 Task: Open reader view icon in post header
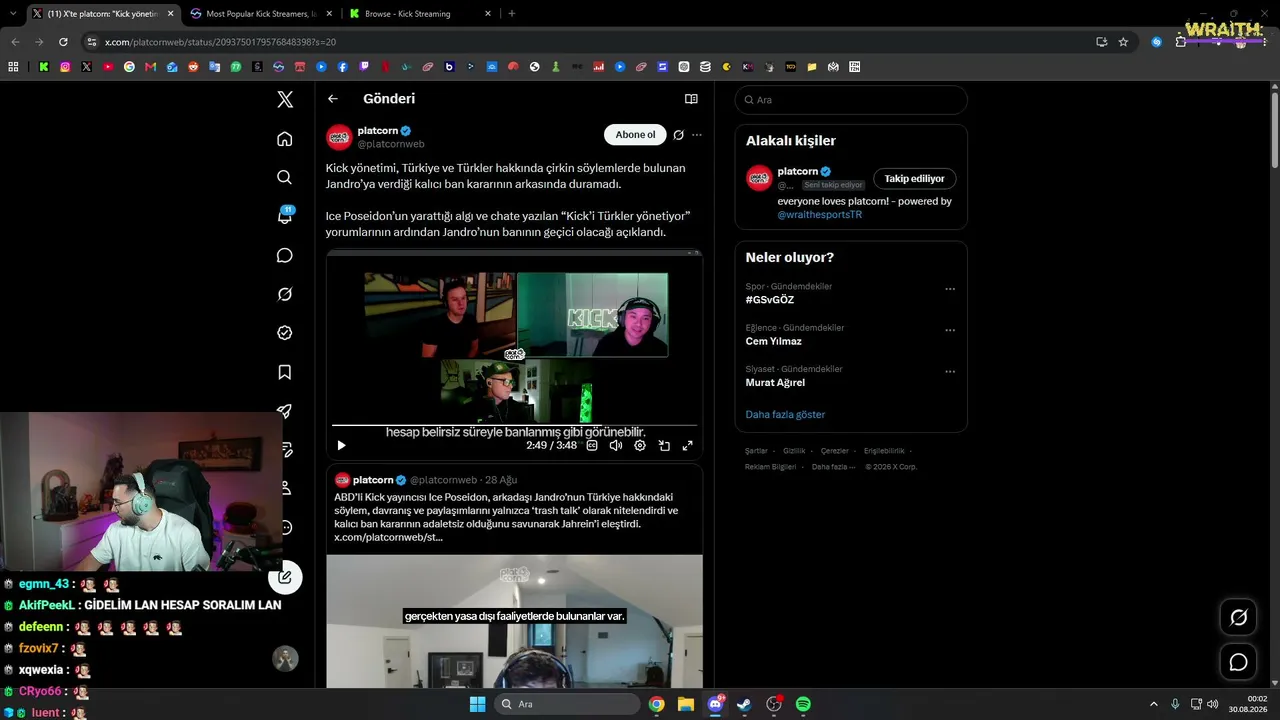click(691, 99)
